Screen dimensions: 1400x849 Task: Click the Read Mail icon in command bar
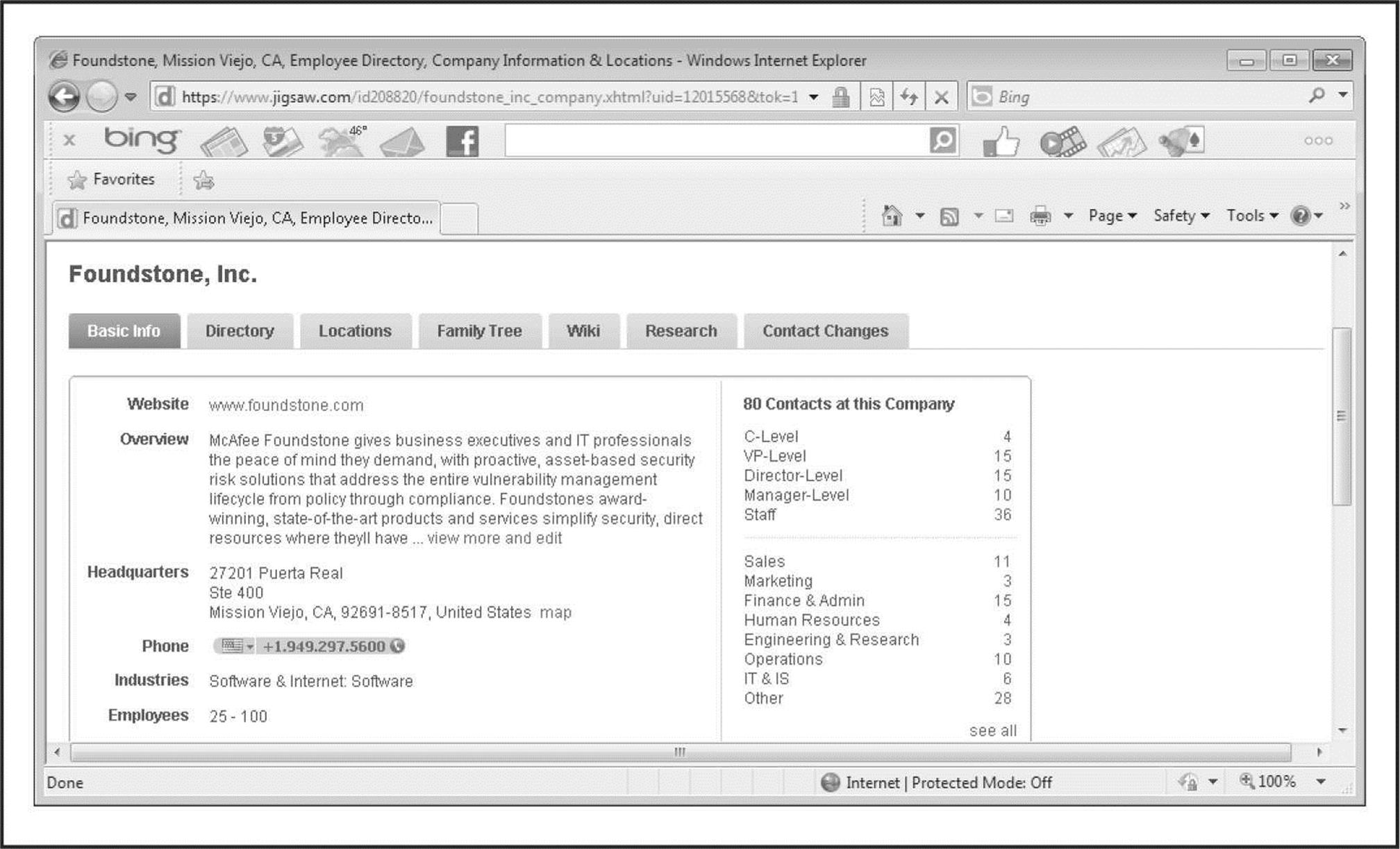tap(1004, 216)
